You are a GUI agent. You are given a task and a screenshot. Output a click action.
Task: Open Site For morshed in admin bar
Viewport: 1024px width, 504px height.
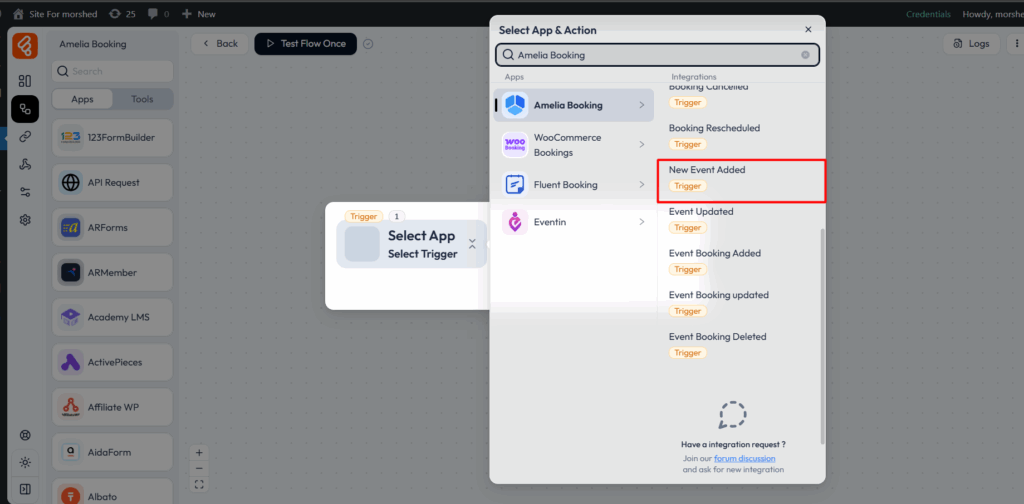pos(56,14)
